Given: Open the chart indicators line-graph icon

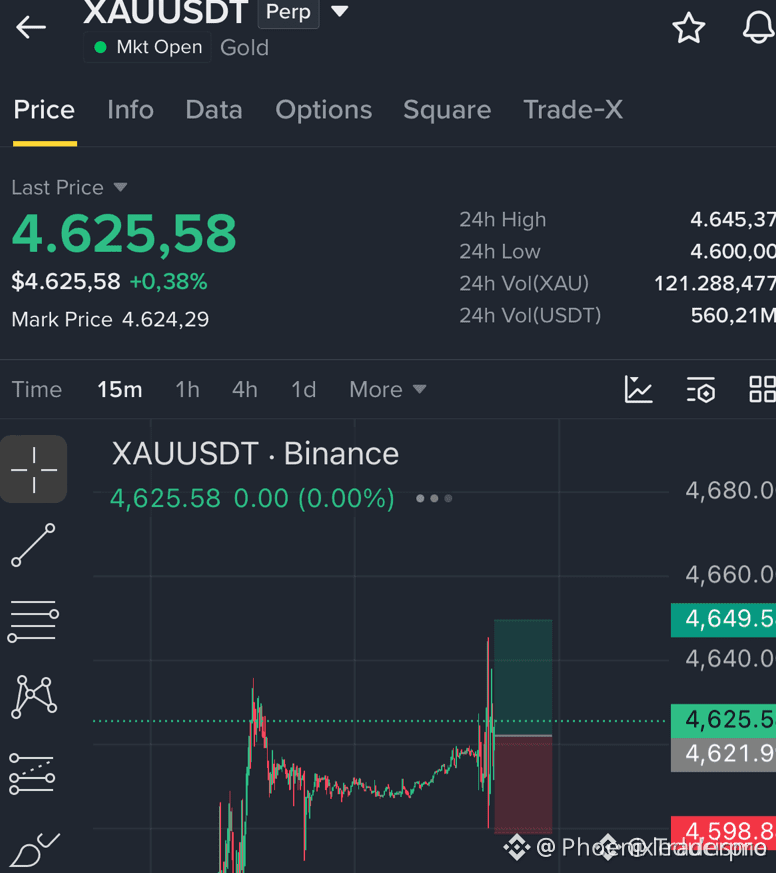Looking at the screenshot, I should 638,389.
